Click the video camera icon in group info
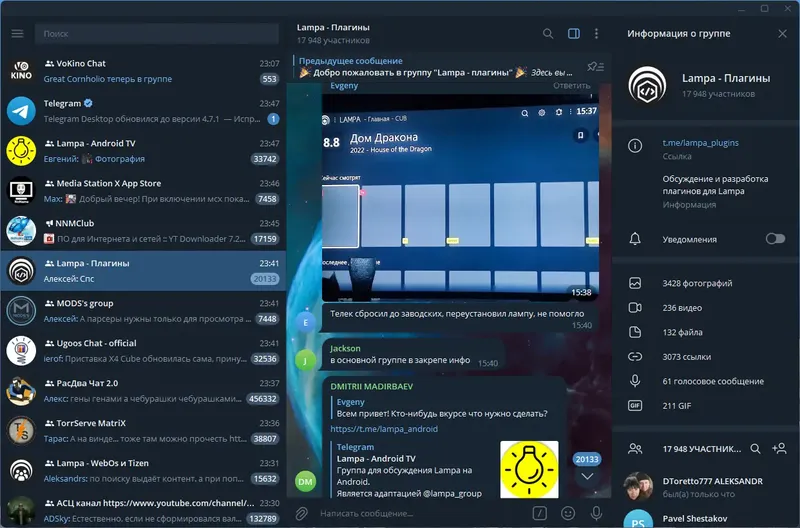The width and height of the screenshot is (800, 528). pyautogui.click(x=635, y=308)
